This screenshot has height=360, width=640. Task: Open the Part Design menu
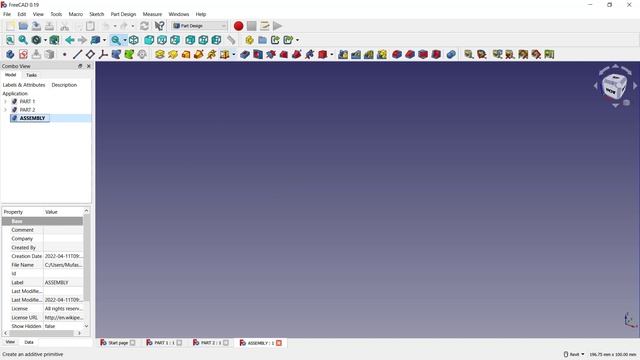(x=123, y=14)
